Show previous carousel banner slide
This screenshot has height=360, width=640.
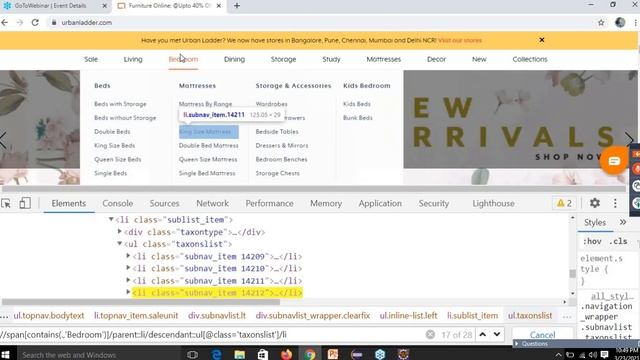pos(3,140)
